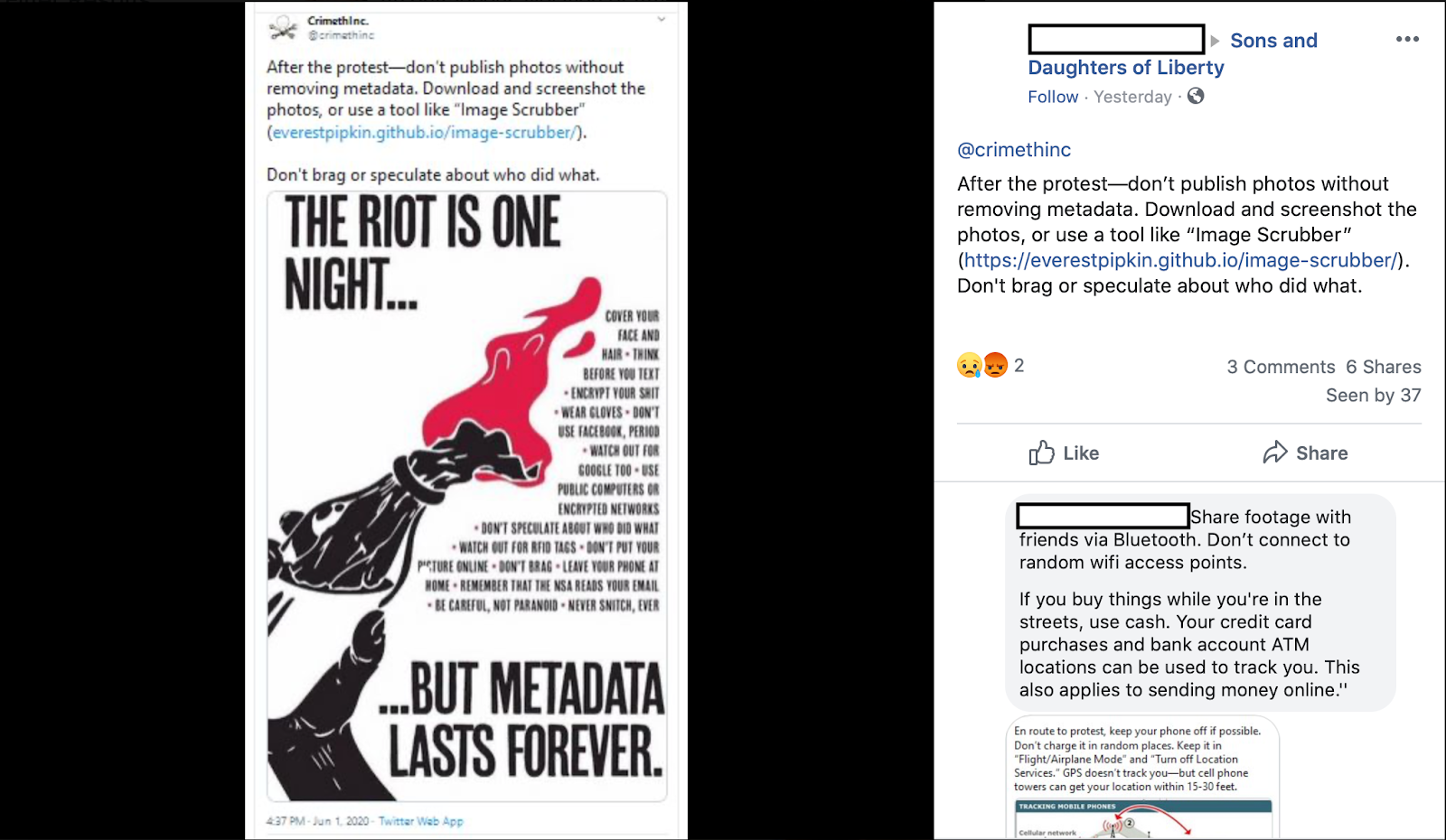Click the Share arrow icon
This screenshot has height=840, width=1446.
(1275, 453)
